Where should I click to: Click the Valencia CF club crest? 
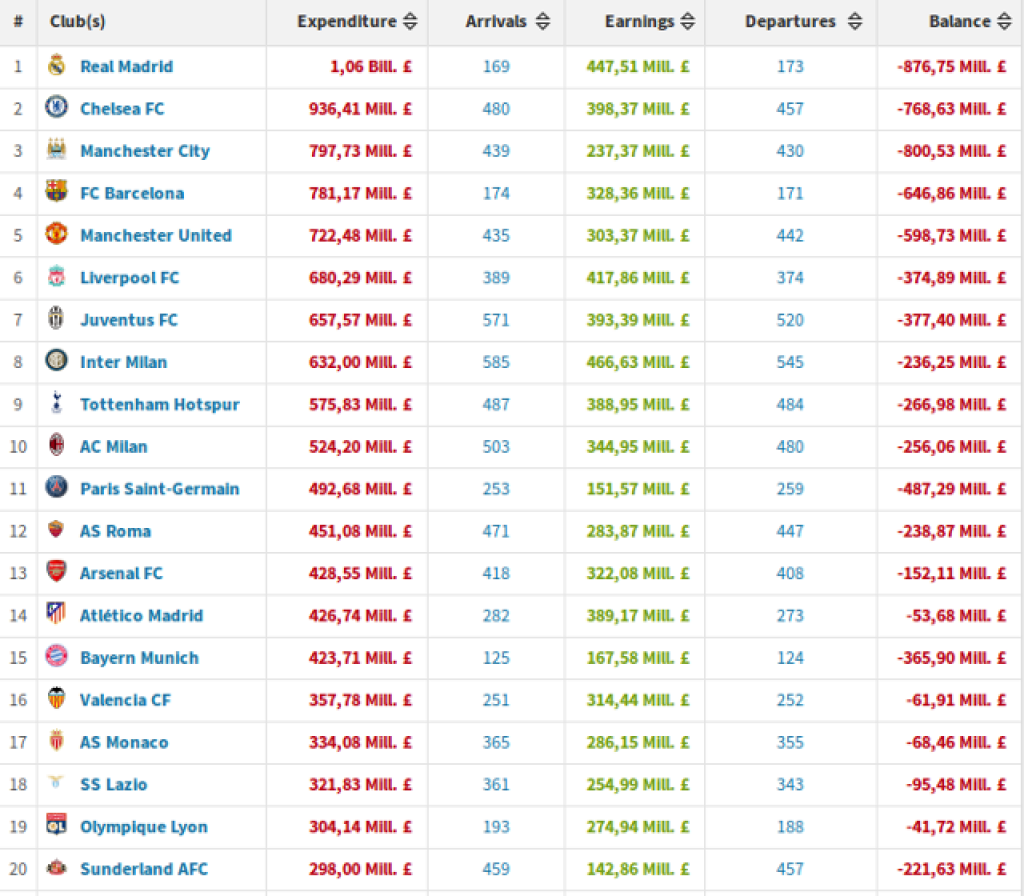point(57,698)
